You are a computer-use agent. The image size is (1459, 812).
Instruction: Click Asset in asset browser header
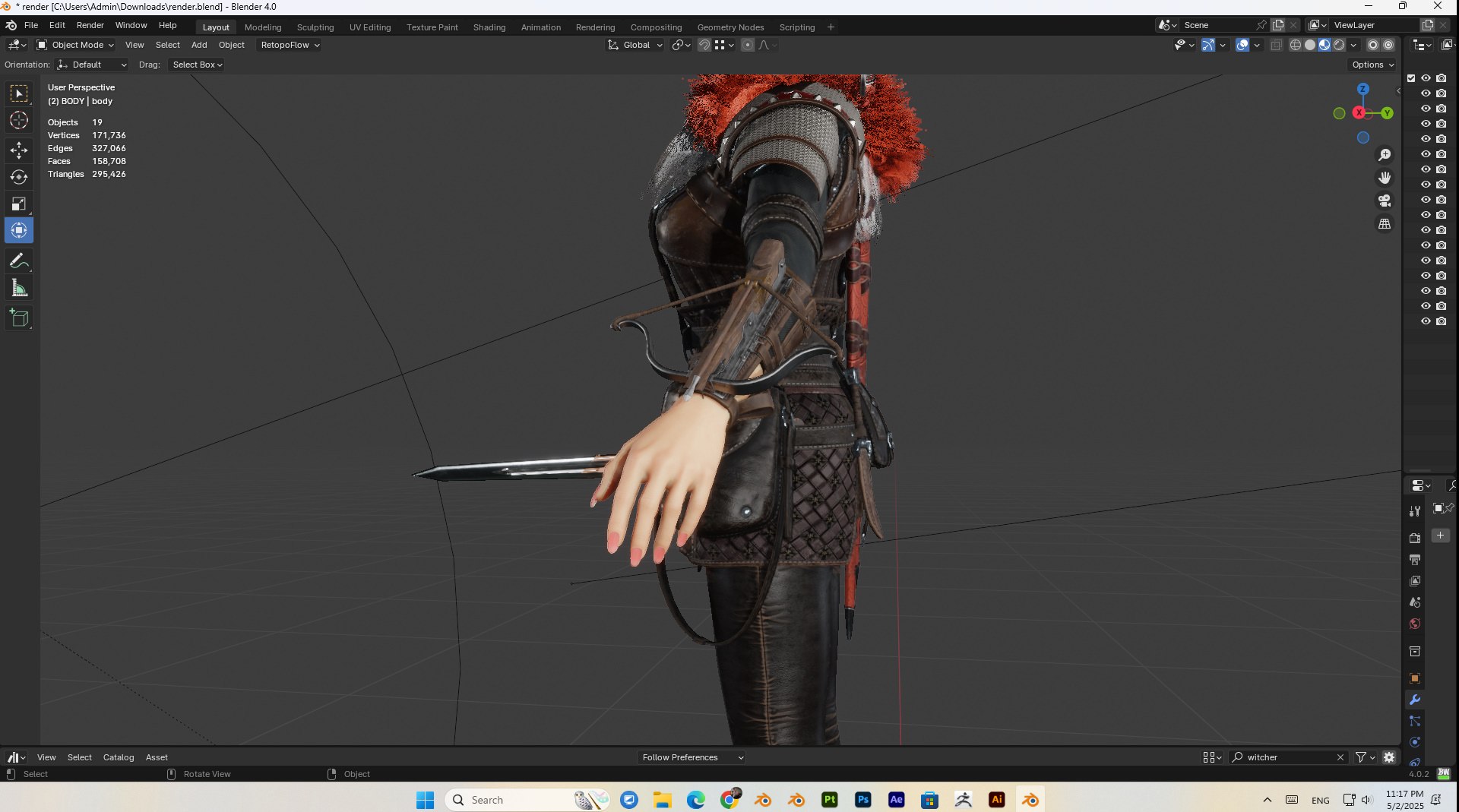tap(157, 757)
